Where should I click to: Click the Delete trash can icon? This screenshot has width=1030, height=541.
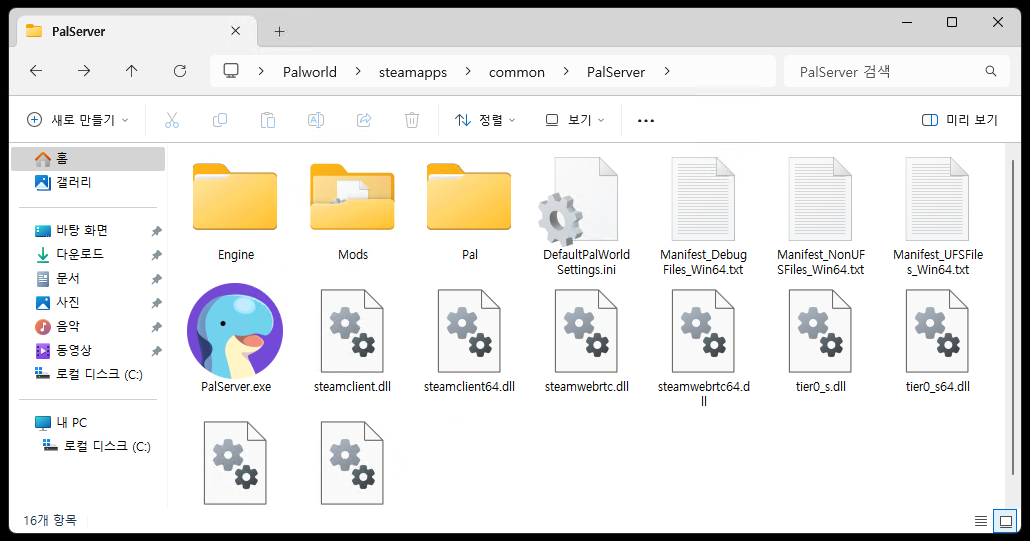point(412,120)
